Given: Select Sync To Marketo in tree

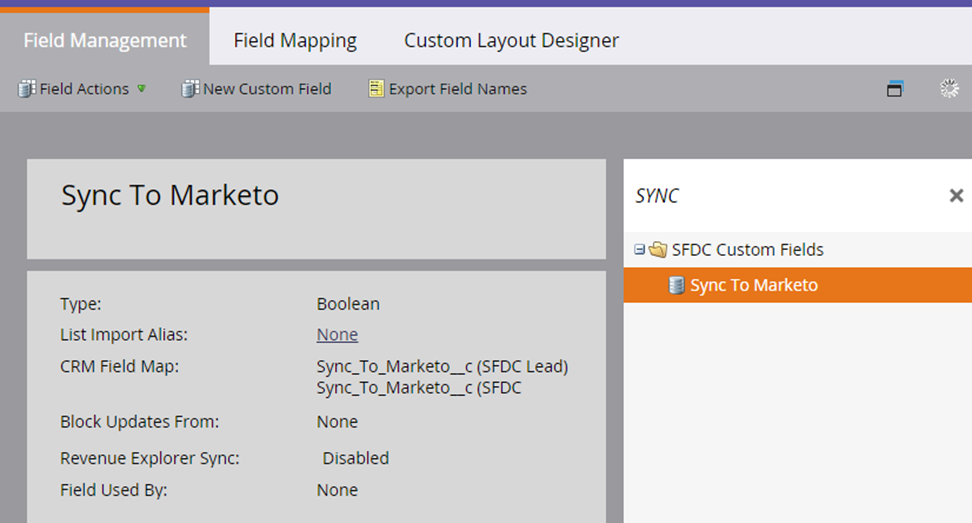Looking at the screenshot, I should 754,285.
